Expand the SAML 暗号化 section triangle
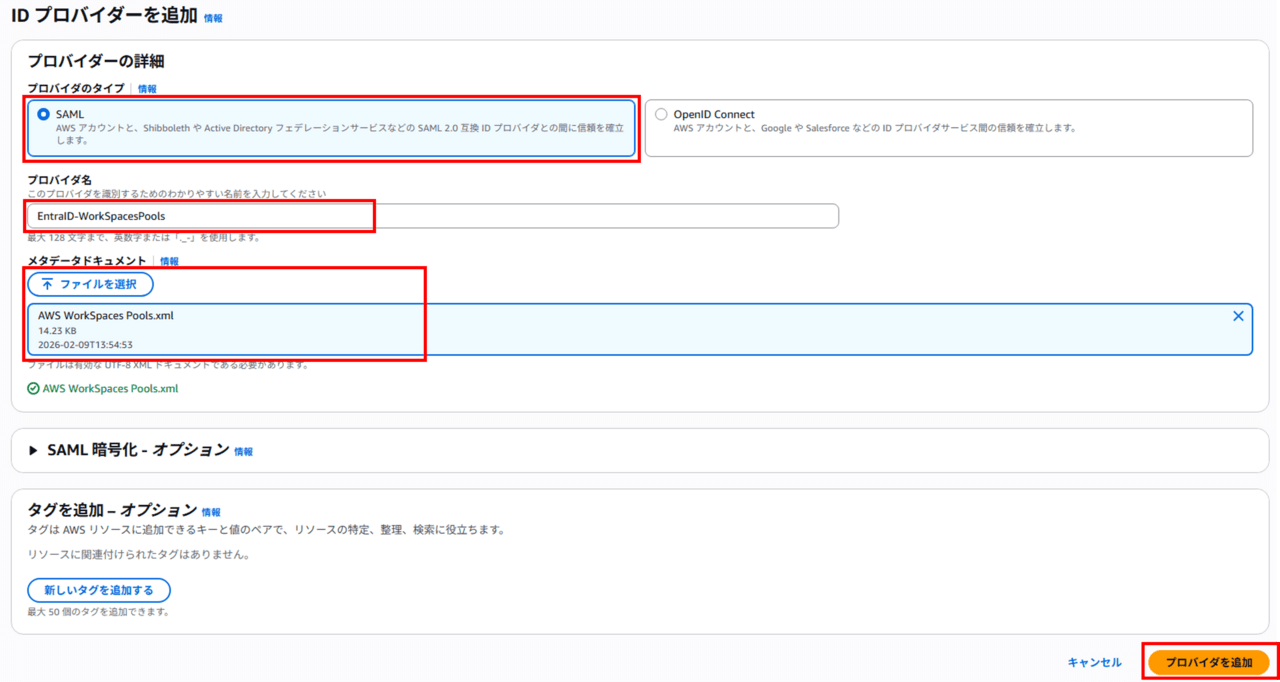Image resolution: width=1280 pixels, height=682 pixels. pos(34,451)
